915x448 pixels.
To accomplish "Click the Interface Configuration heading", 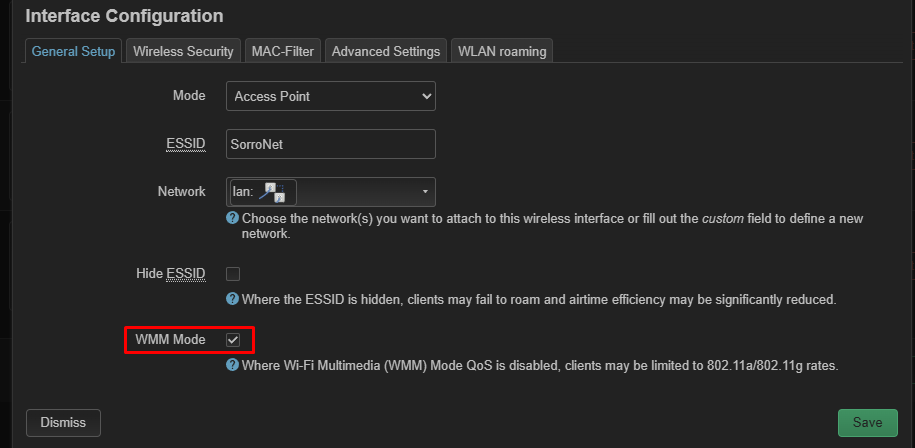I will coord(124,16).
